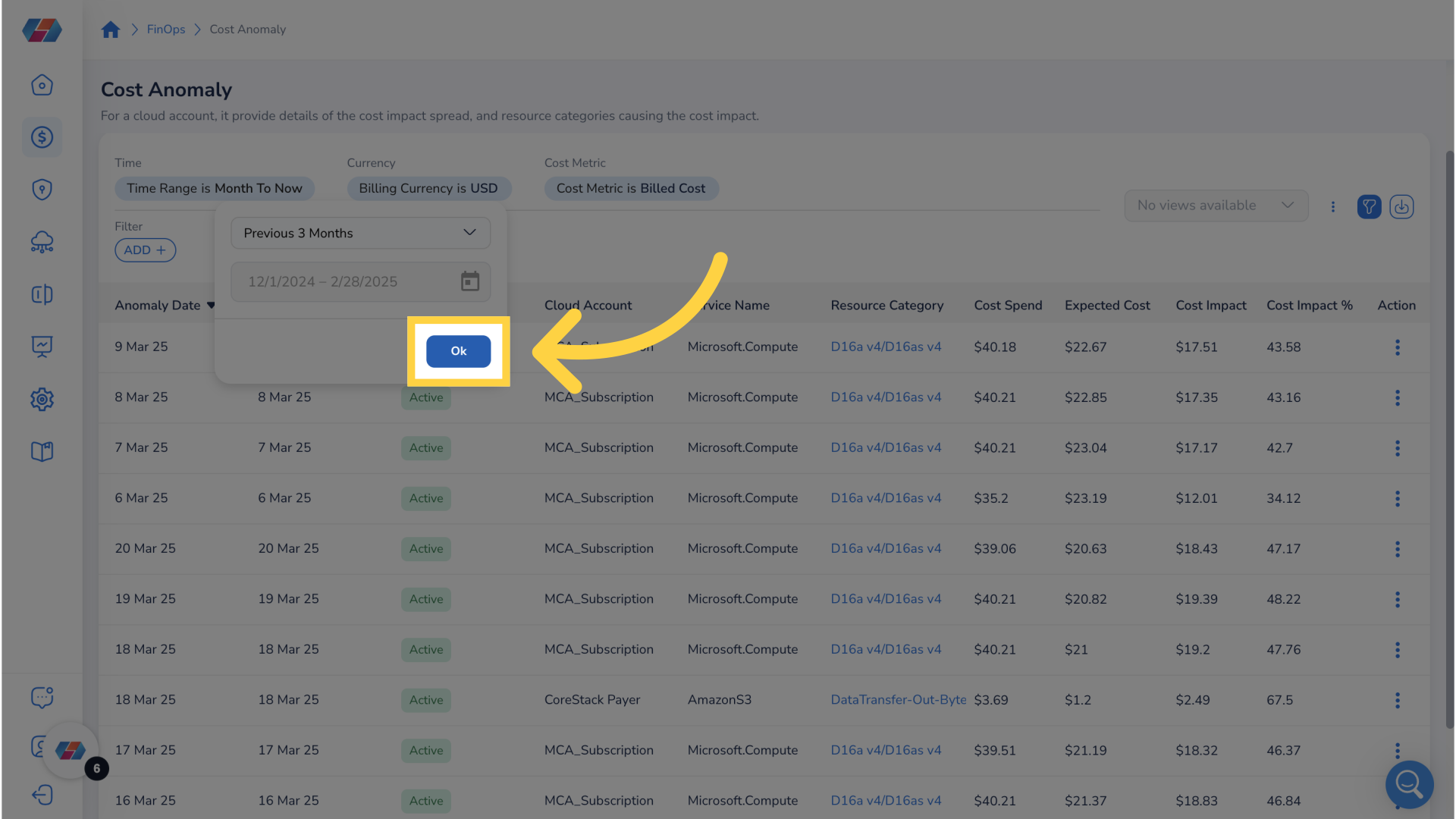This screenshot has height=819, width=1456.
Task: Open action menu for 6 Mar 25 row
Action: click(1397, 498)
